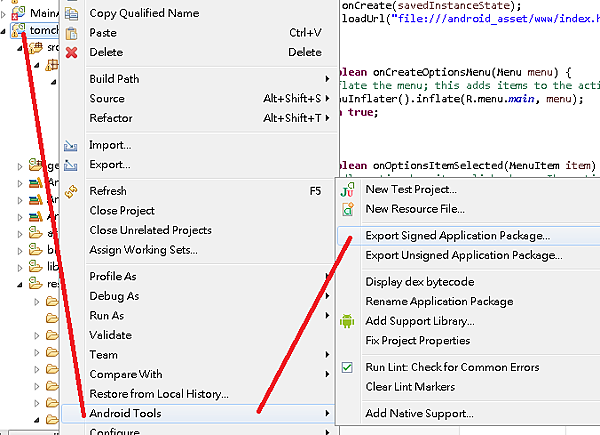
Task: Click the New Resource File icon
Action: [348, 209]
